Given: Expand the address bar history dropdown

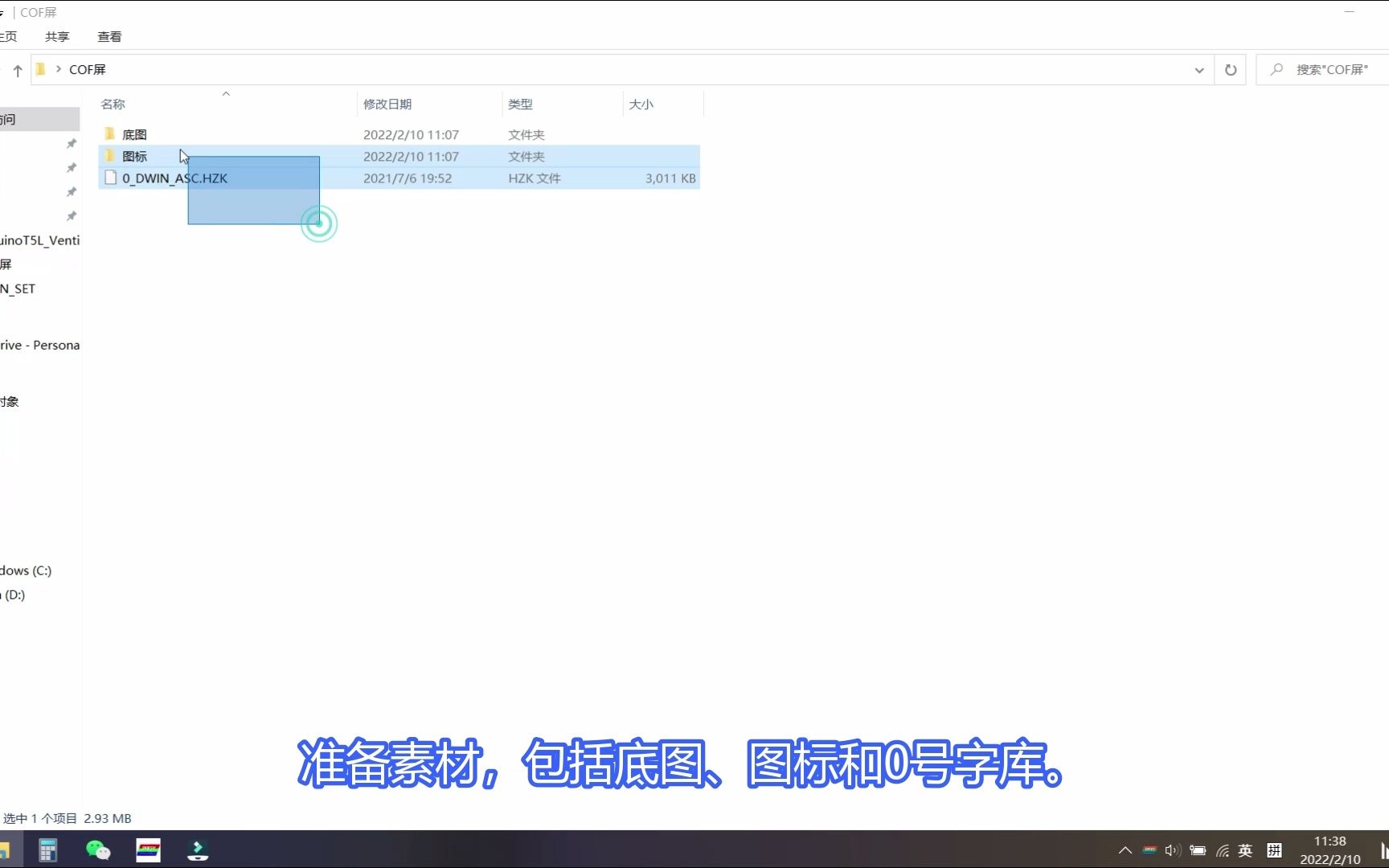Looking at the screenshot, I should [1198, 70].
